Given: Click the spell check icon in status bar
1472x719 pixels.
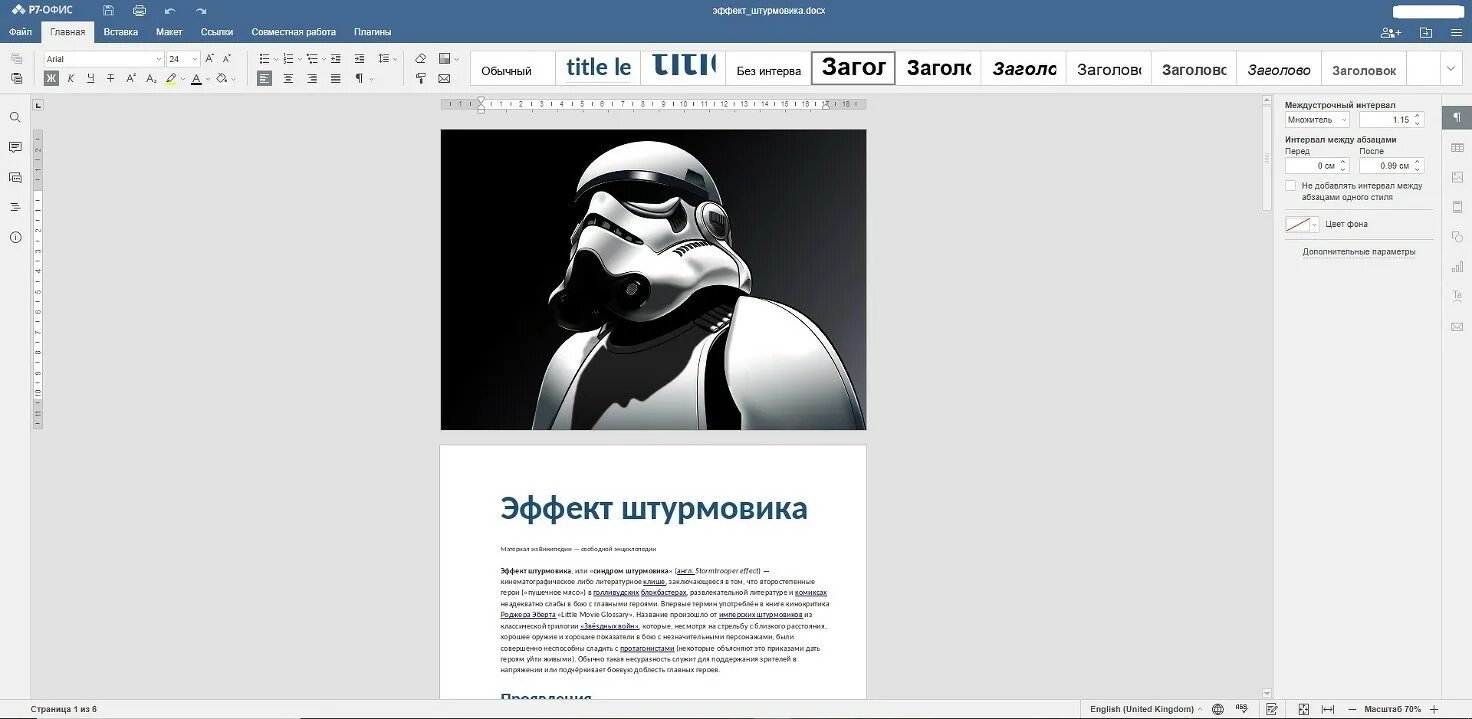Looking at the screenshot, I should [1244, 709].
